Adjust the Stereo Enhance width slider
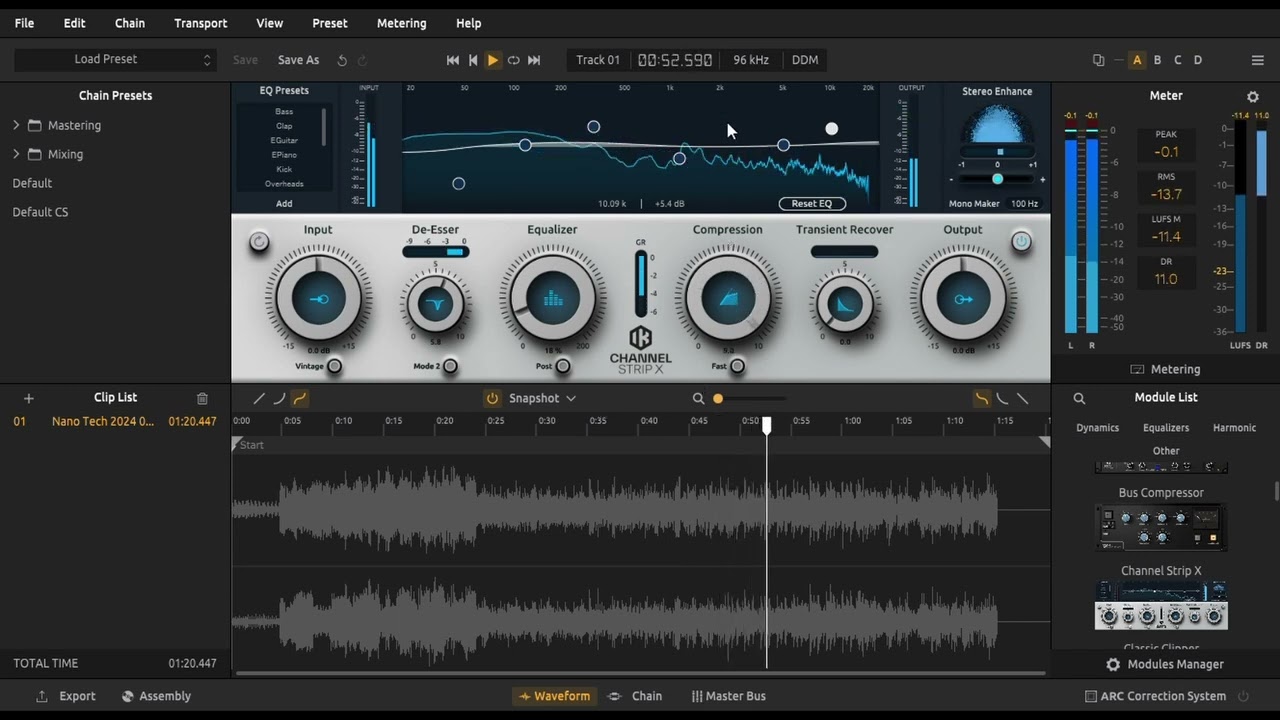 [x=997, y=179]
